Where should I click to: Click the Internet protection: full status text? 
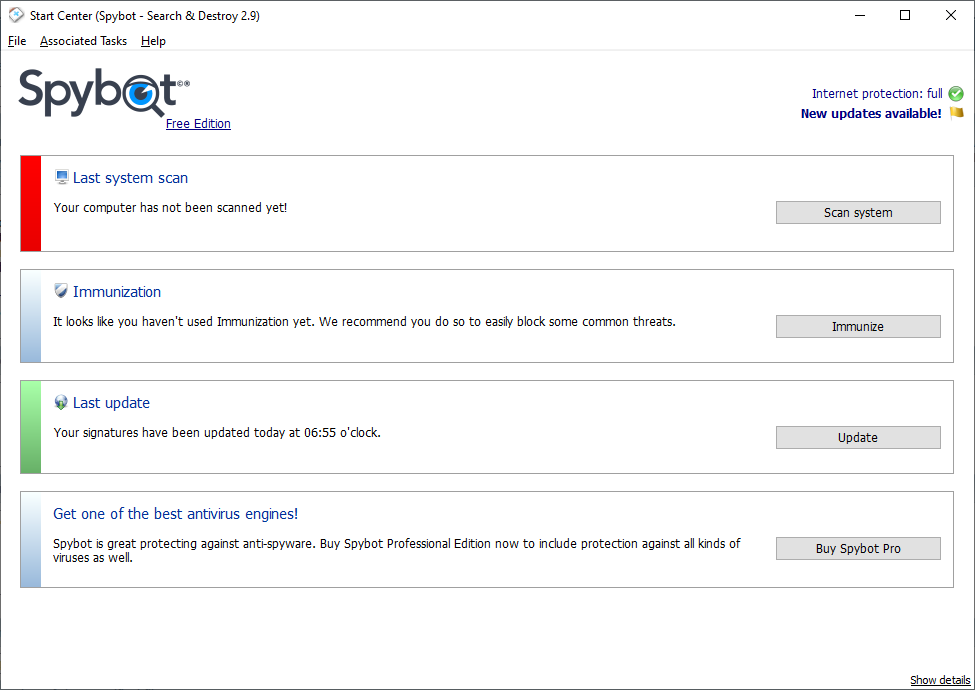[x=877, y=94]
